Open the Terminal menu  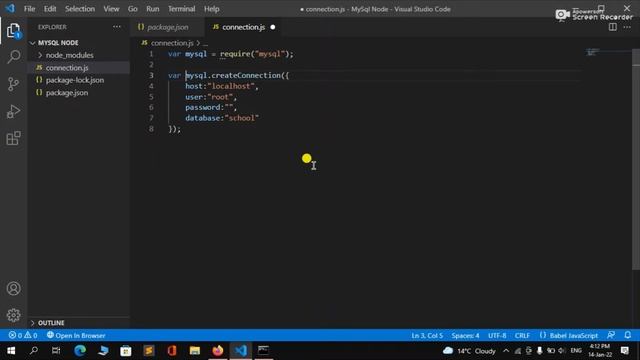(x=182, y=9)
